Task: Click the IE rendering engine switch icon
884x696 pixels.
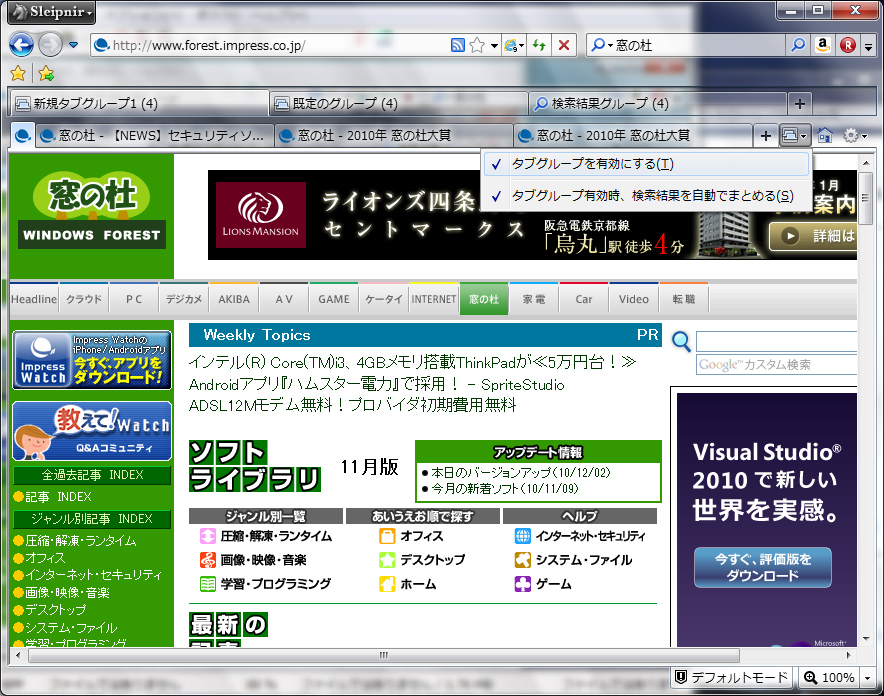Action: (514, 45)
